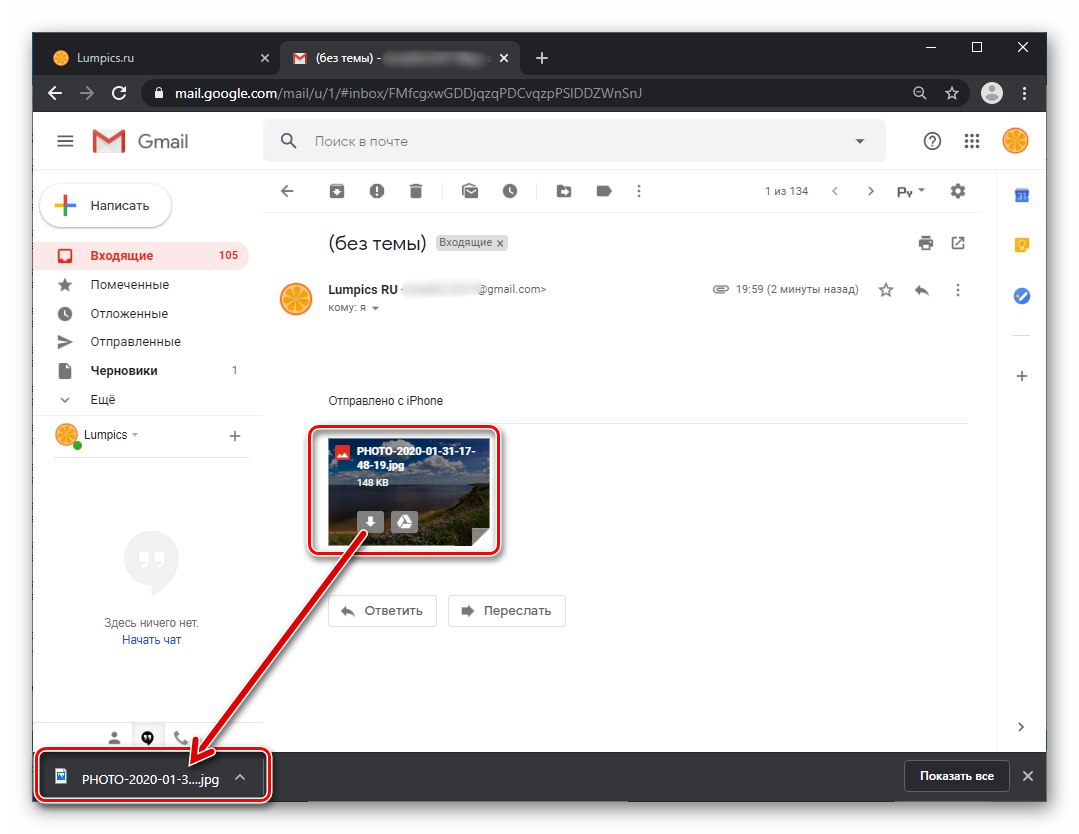The height and width of the screenshot is (834, 1079).
Task: Archive this email via the toolbar
Action: 336,191
